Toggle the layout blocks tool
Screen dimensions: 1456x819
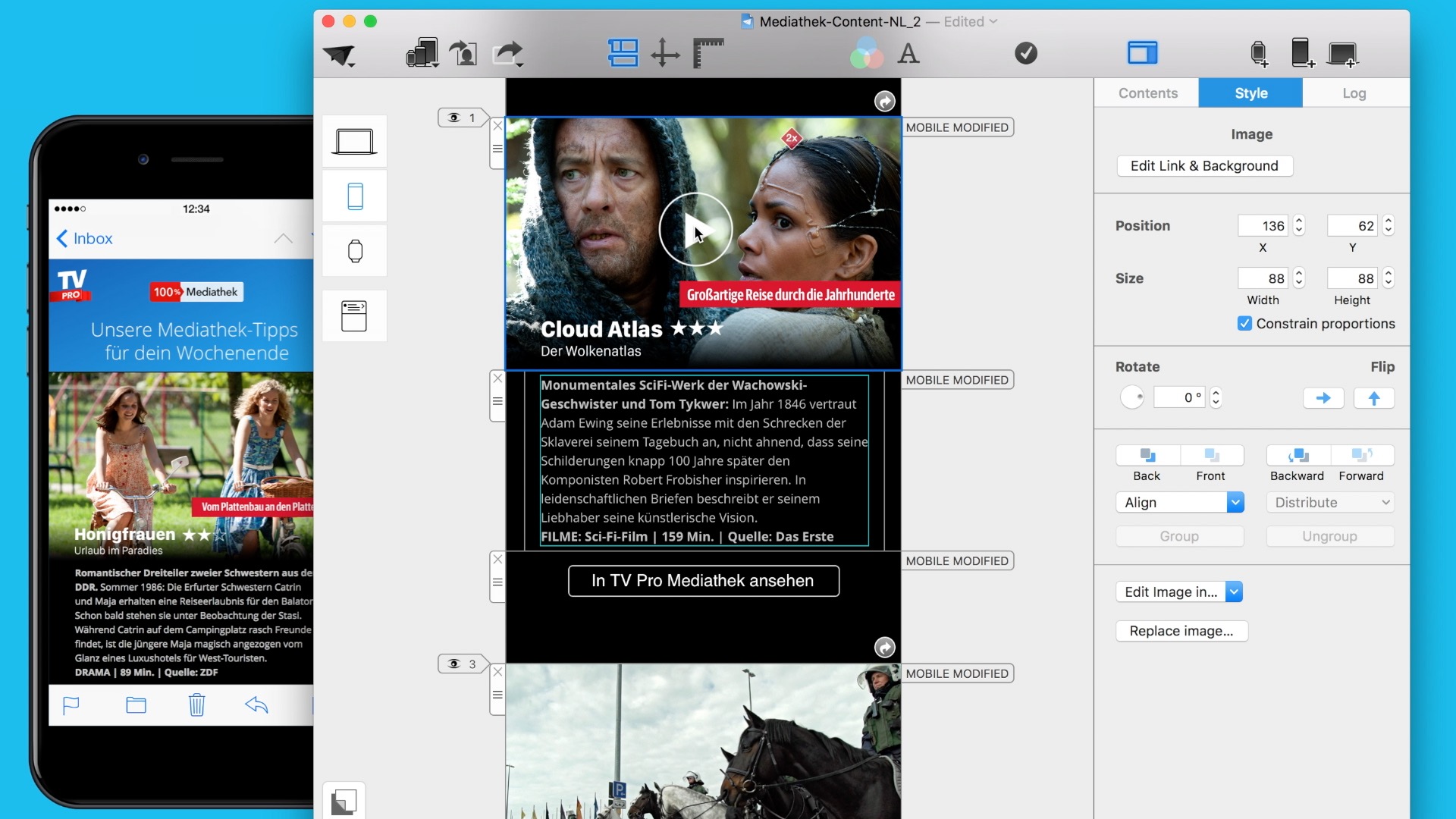click(x=623, y=53)
